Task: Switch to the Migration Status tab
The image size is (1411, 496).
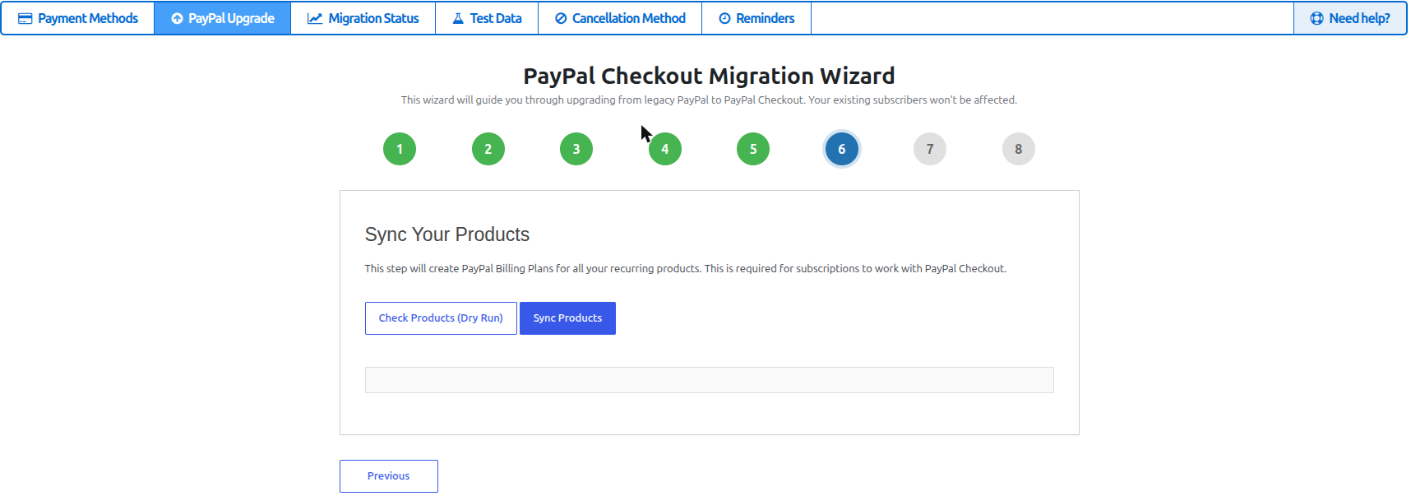Action: 363,18
